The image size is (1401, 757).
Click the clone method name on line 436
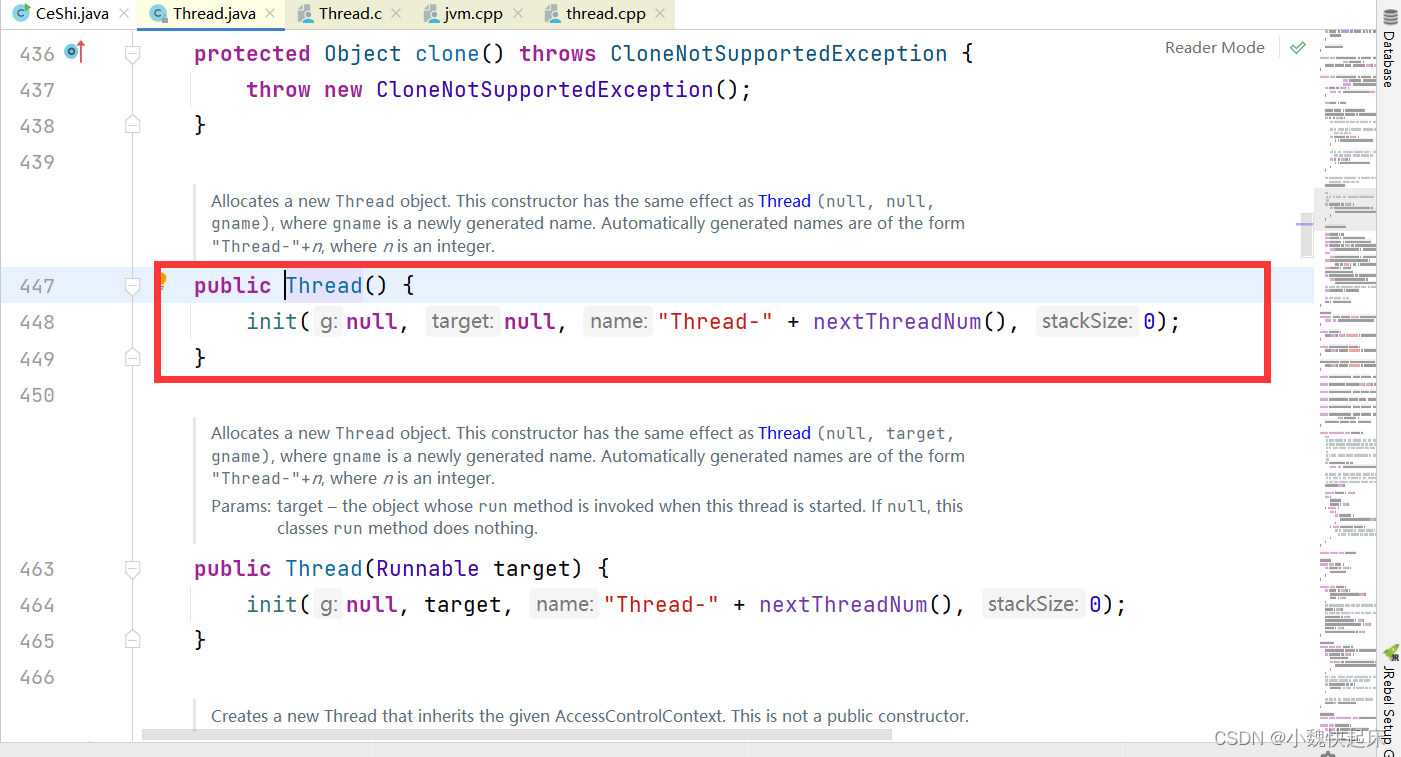(448, 54)
